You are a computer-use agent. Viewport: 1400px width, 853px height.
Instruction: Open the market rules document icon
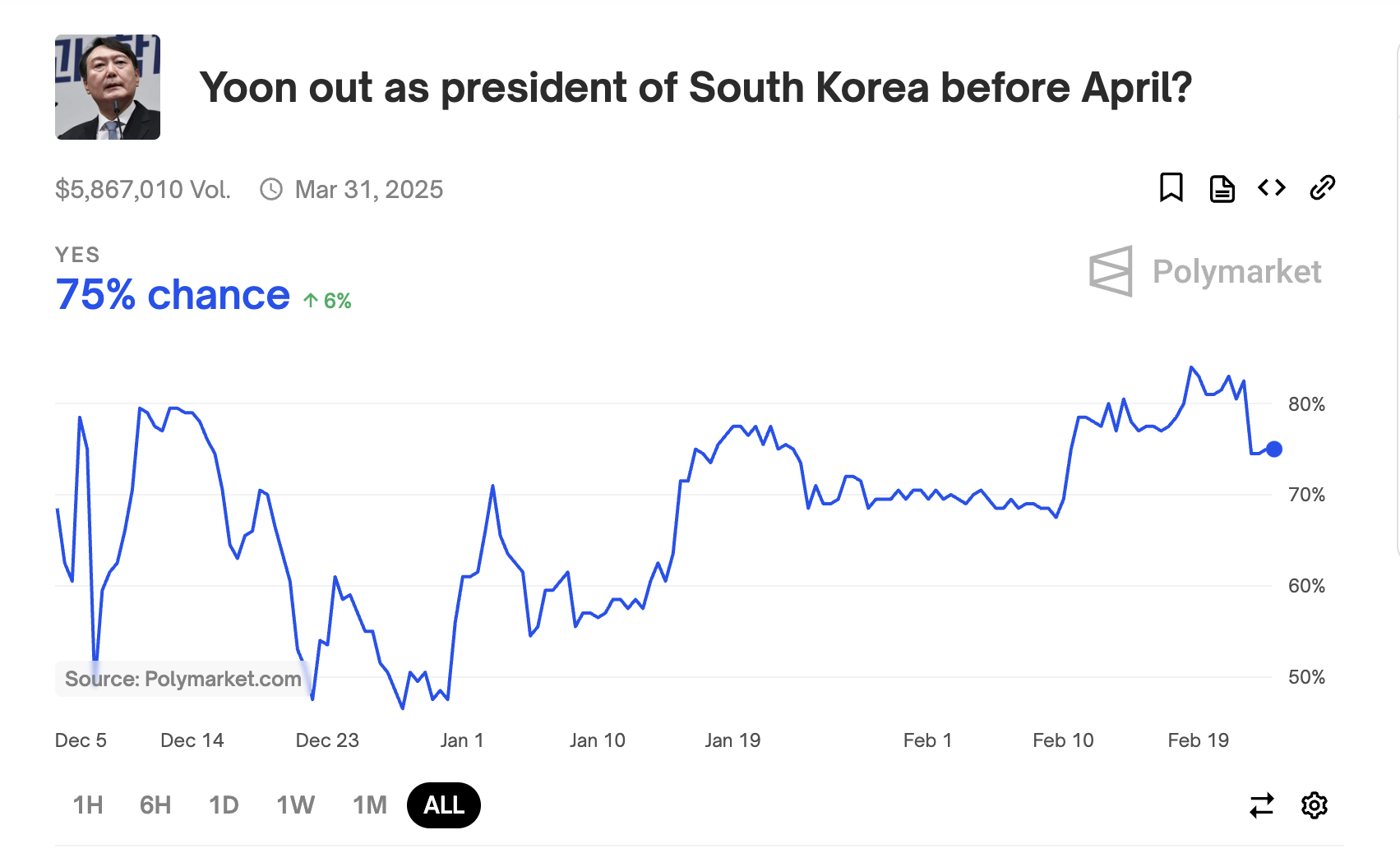(1222, 188)
